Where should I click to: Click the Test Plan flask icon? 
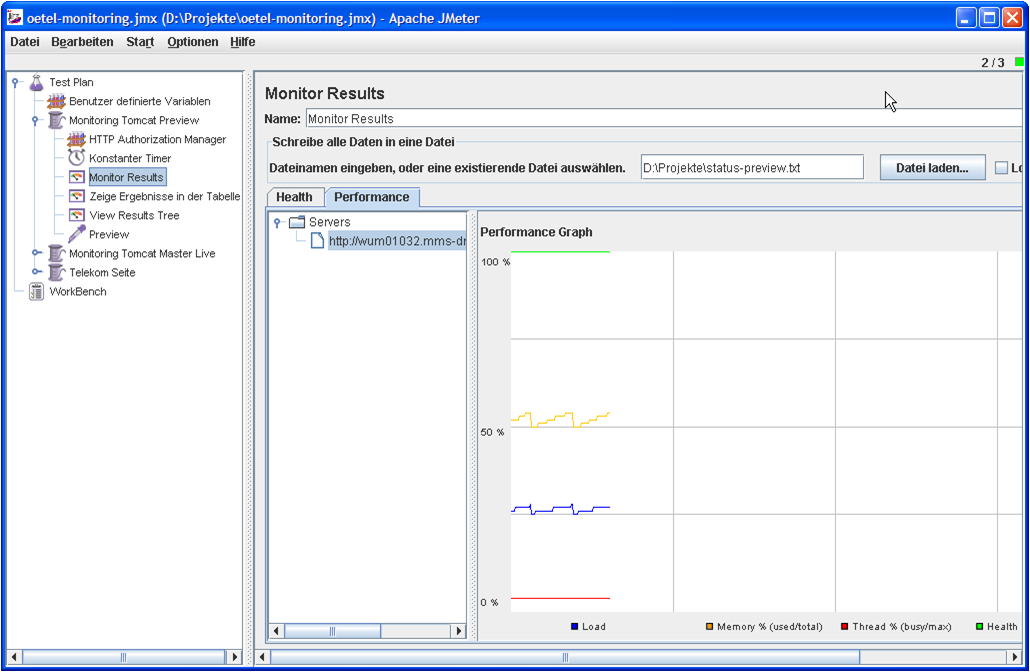[x=37, y=82]
